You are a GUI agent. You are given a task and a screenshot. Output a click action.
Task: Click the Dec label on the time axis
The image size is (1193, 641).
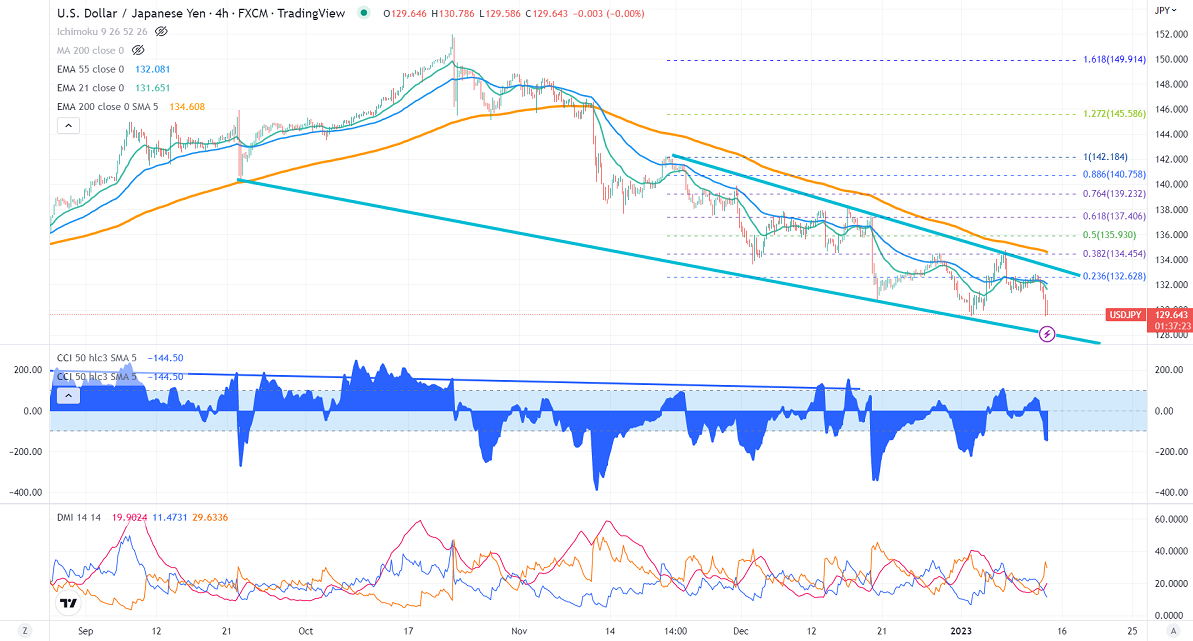point(740,631)
